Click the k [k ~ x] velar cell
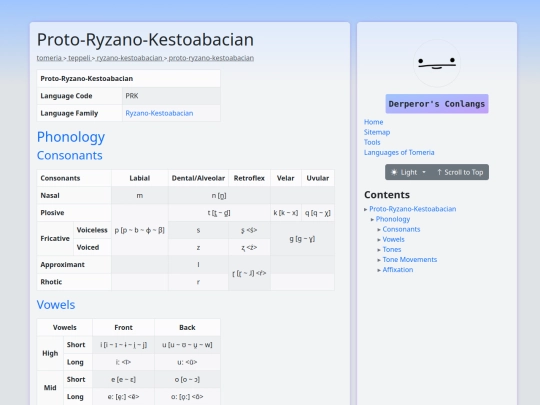The image size is (540, 405). pyautogui.click(x=285, y=212)
